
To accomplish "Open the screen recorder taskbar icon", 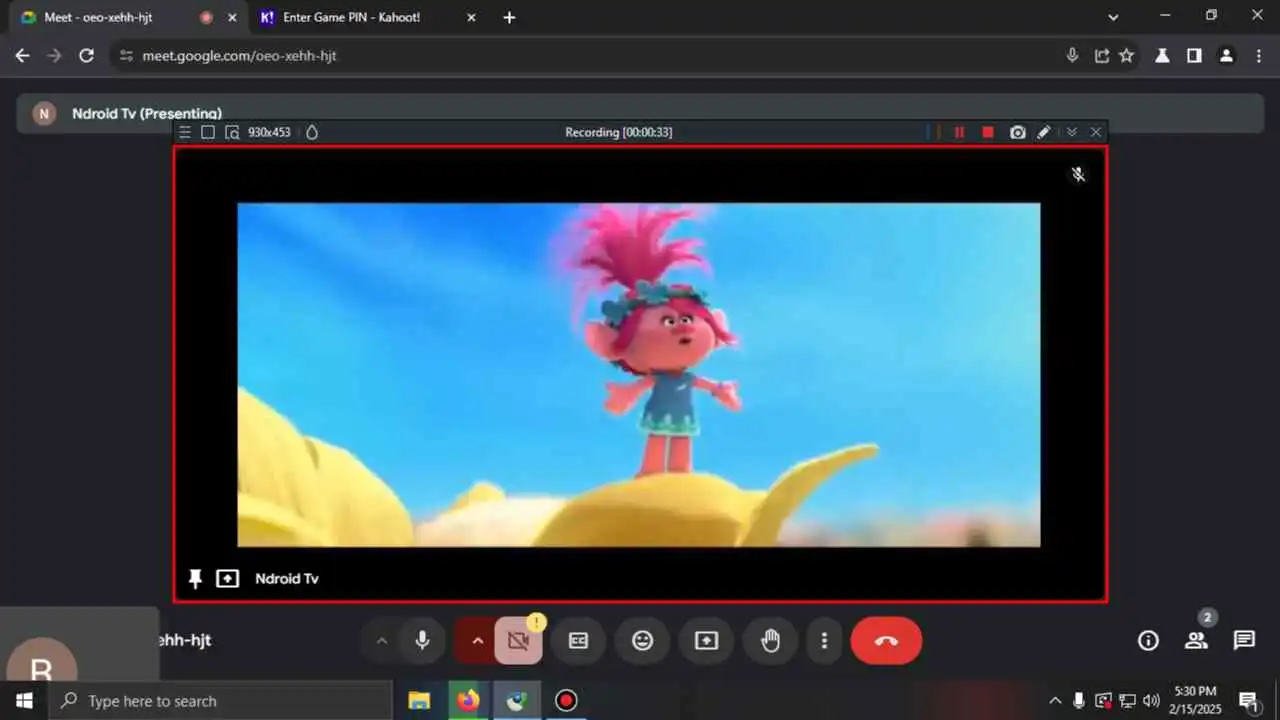I will click(566, 701).
